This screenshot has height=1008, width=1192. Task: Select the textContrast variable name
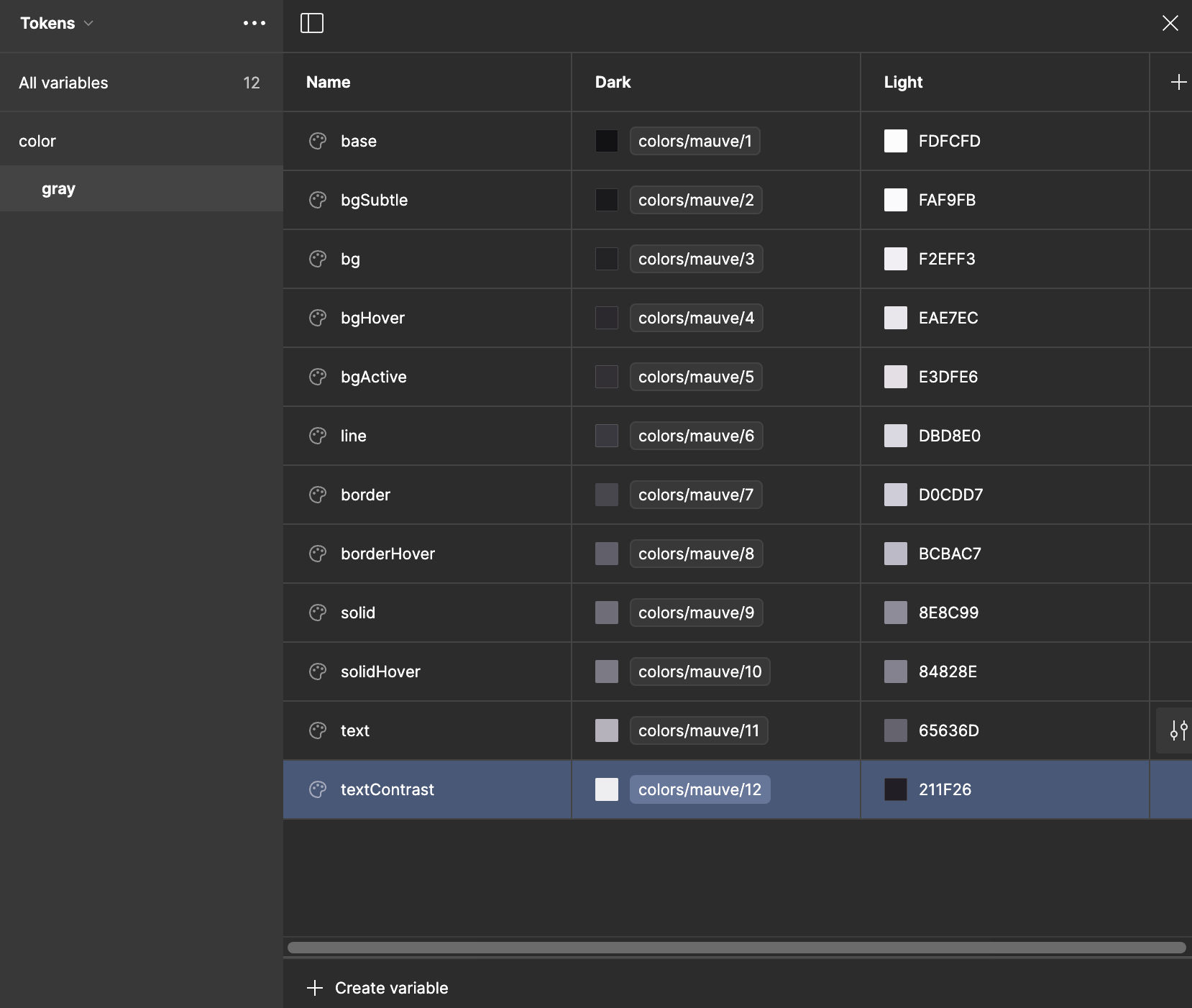click(x=388, y=789)
